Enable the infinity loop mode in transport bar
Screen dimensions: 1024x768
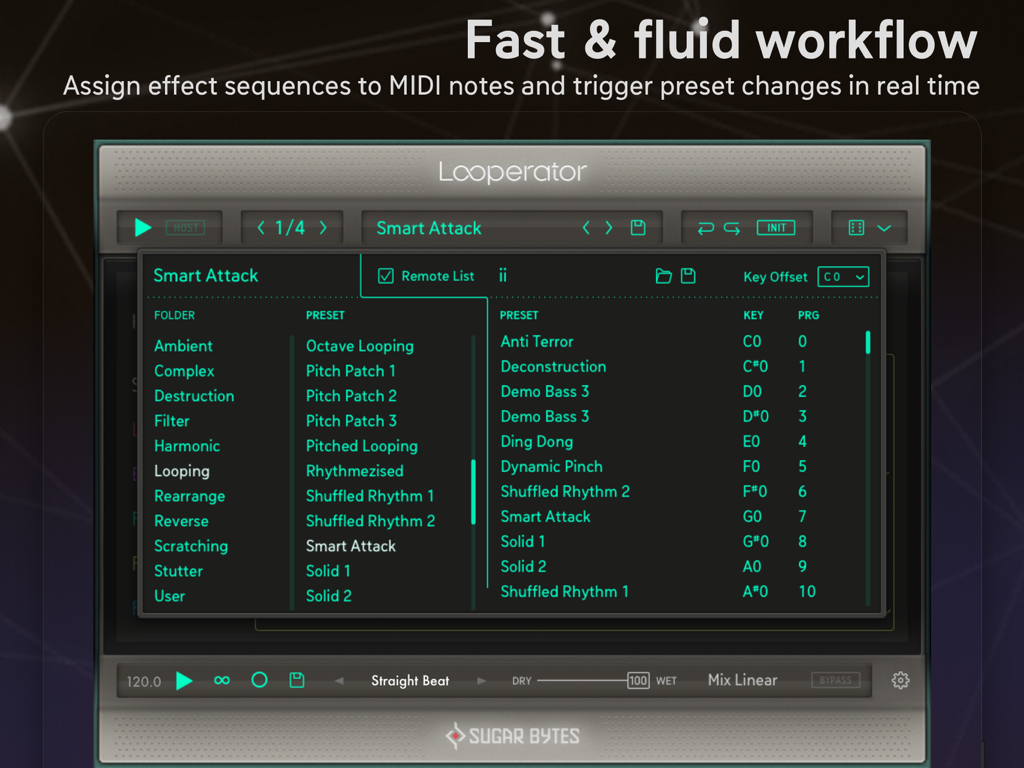pyautogui.click(x=222, y=680)
